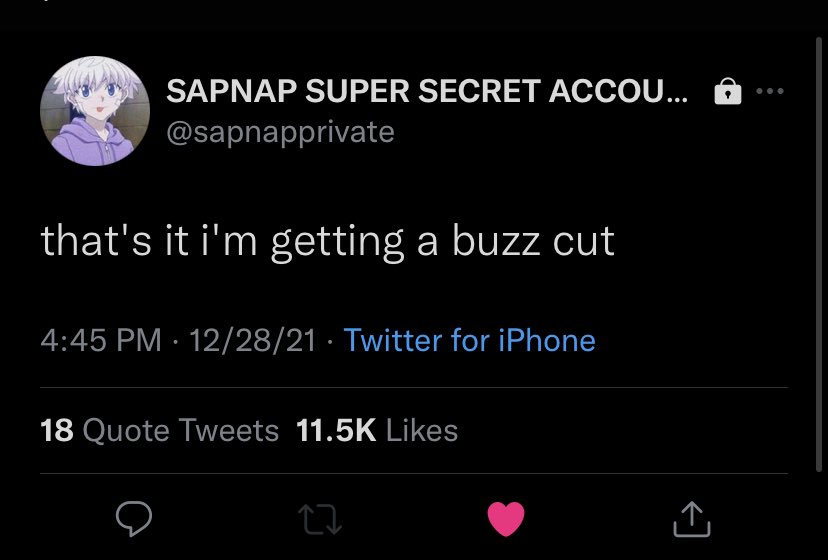Viewport: 828px width, 560px height.
Task: Tap the 4:45 PM timestamp
Action: [x=101, y=340]
